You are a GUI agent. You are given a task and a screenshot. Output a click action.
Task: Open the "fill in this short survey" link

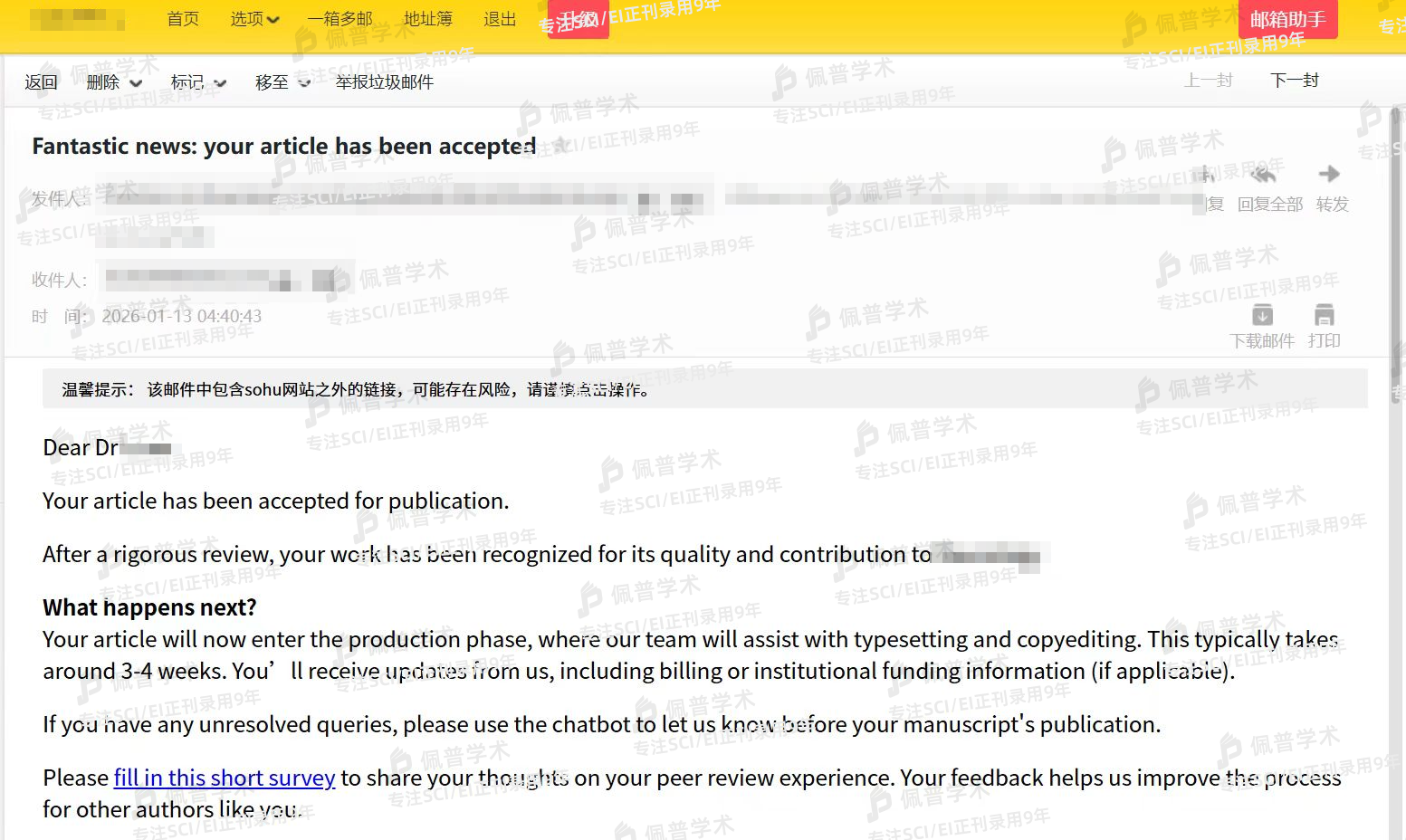(x=224, y=778)
